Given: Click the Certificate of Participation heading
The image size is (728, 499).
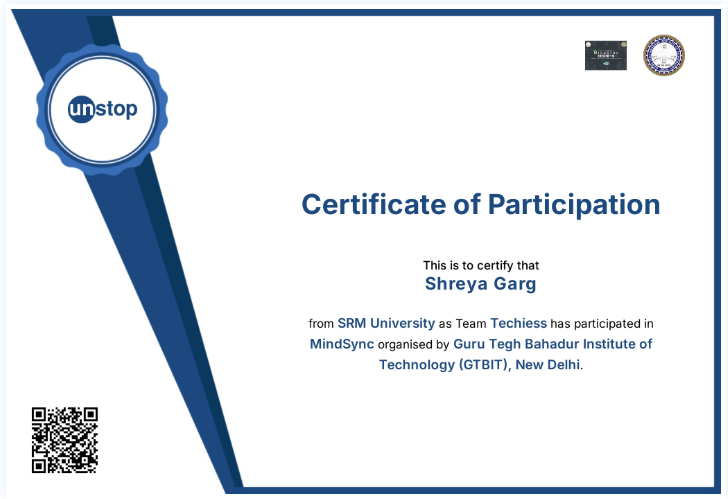Looking at the screenshot, I should (x=481, y=205).
